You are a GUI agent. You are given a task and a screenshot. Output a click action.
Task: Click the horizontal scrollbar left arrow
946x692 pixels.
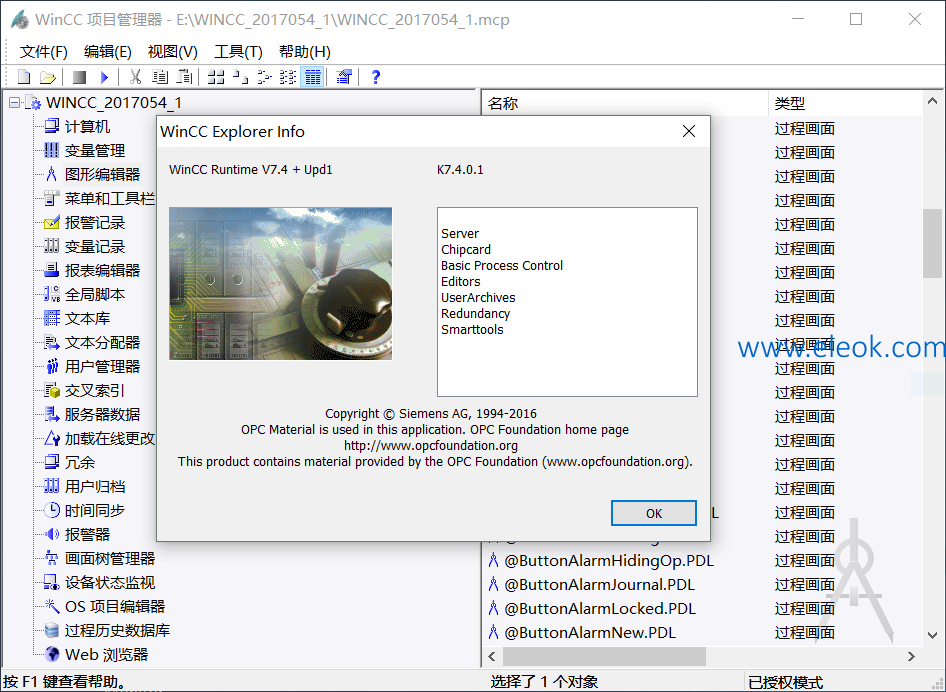click(x=492, y=656)
